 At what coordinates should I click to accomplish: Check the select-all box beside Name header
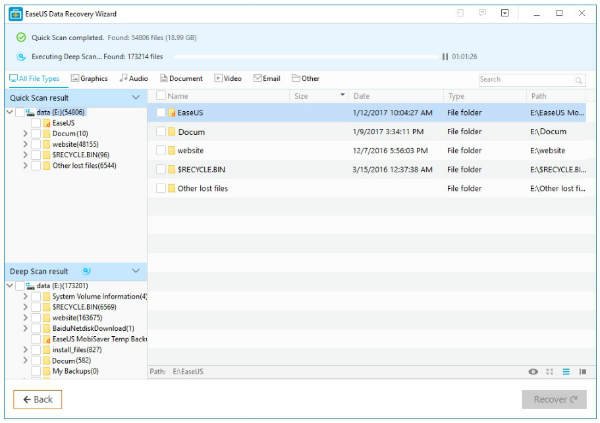(x=161, y=96)
